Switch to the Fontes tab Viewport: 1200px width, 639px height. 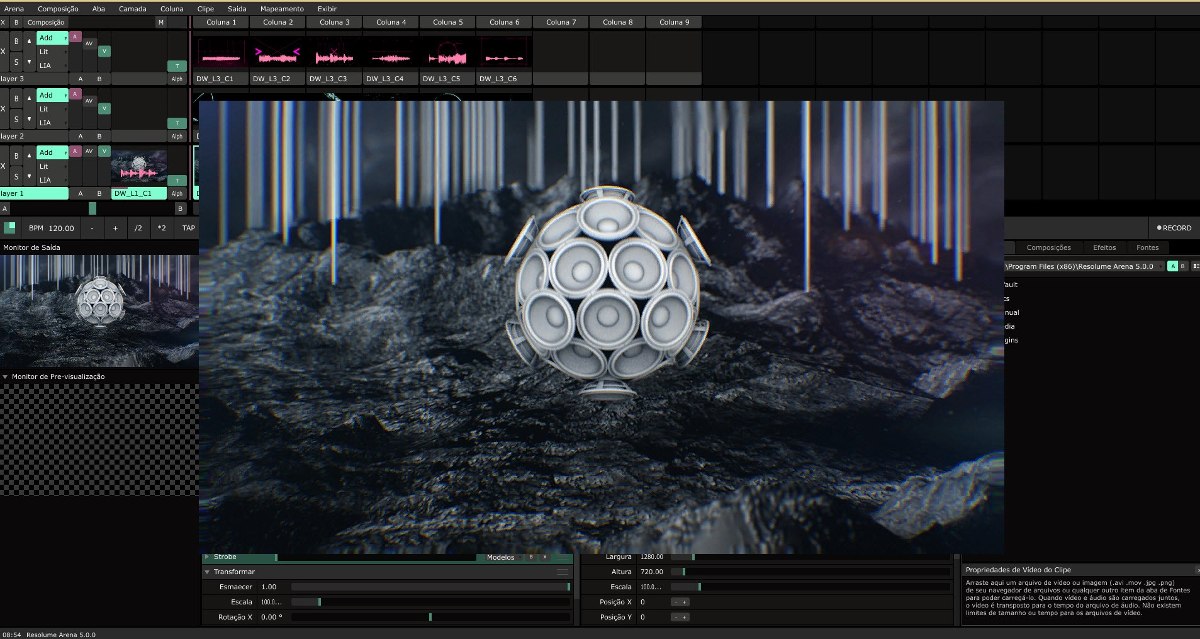1147,247
